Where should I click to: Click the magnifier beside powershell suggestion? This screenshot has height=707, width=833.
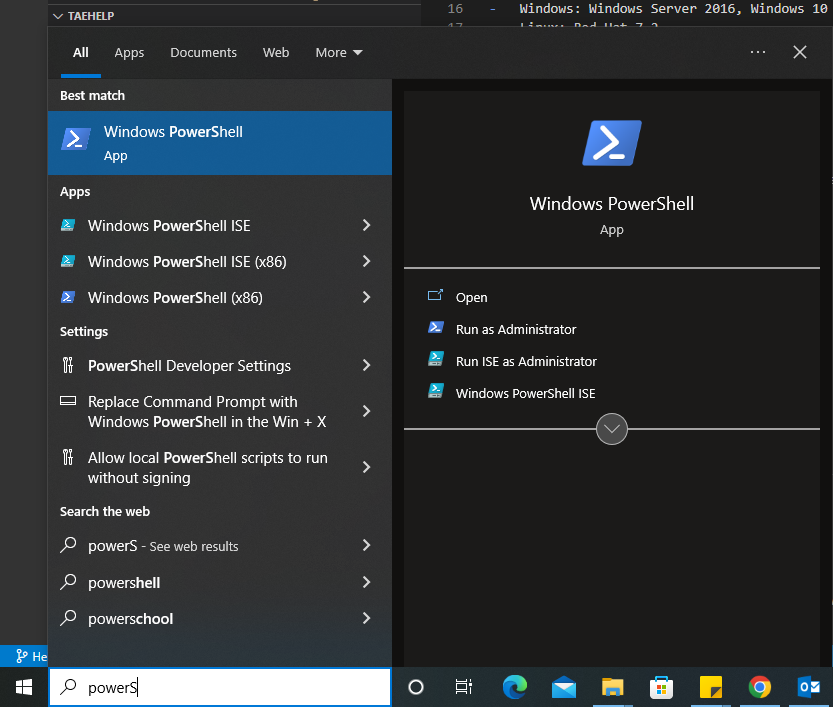(x=69, y=582)
